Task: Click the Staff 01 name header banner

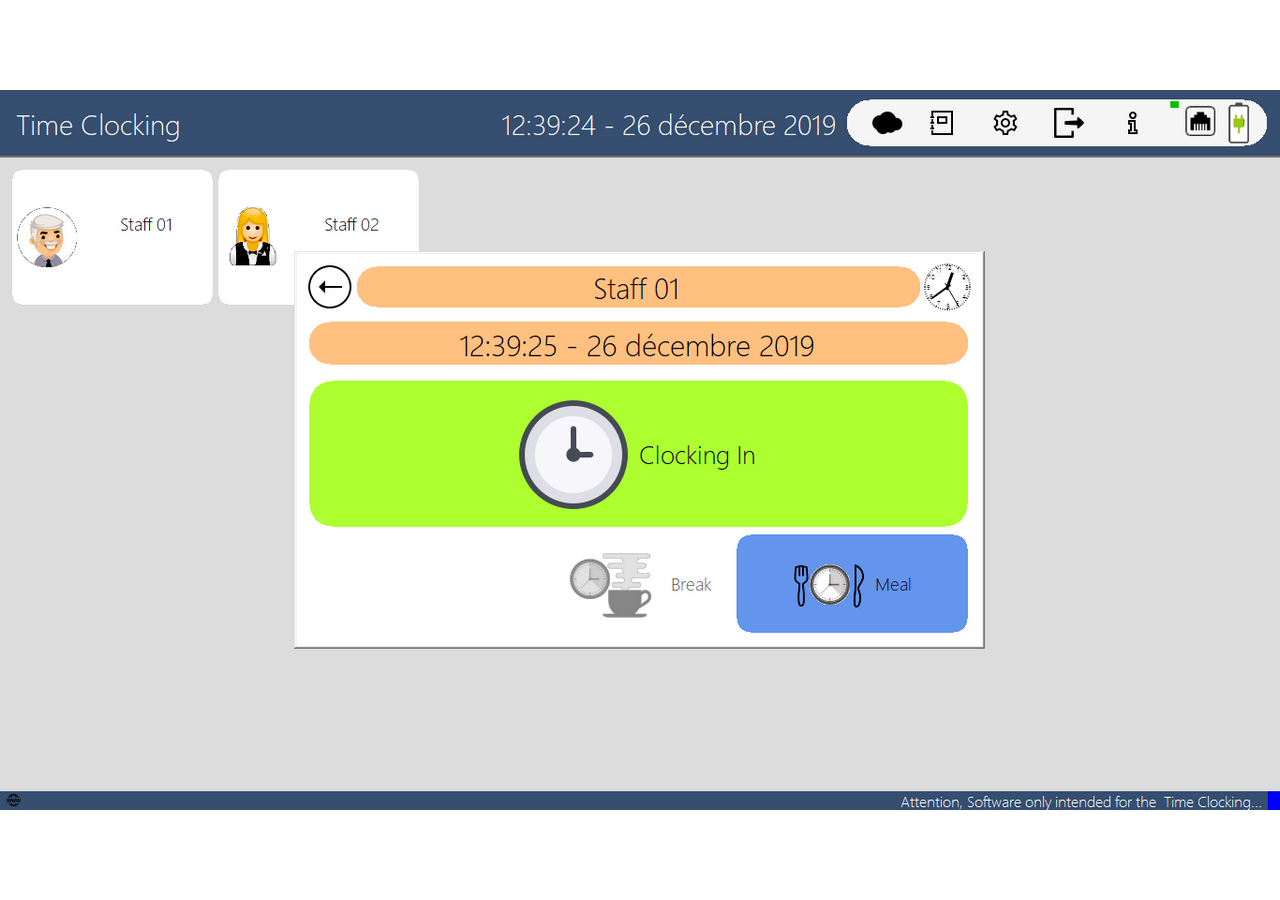Action: click(x=637, y=288)
